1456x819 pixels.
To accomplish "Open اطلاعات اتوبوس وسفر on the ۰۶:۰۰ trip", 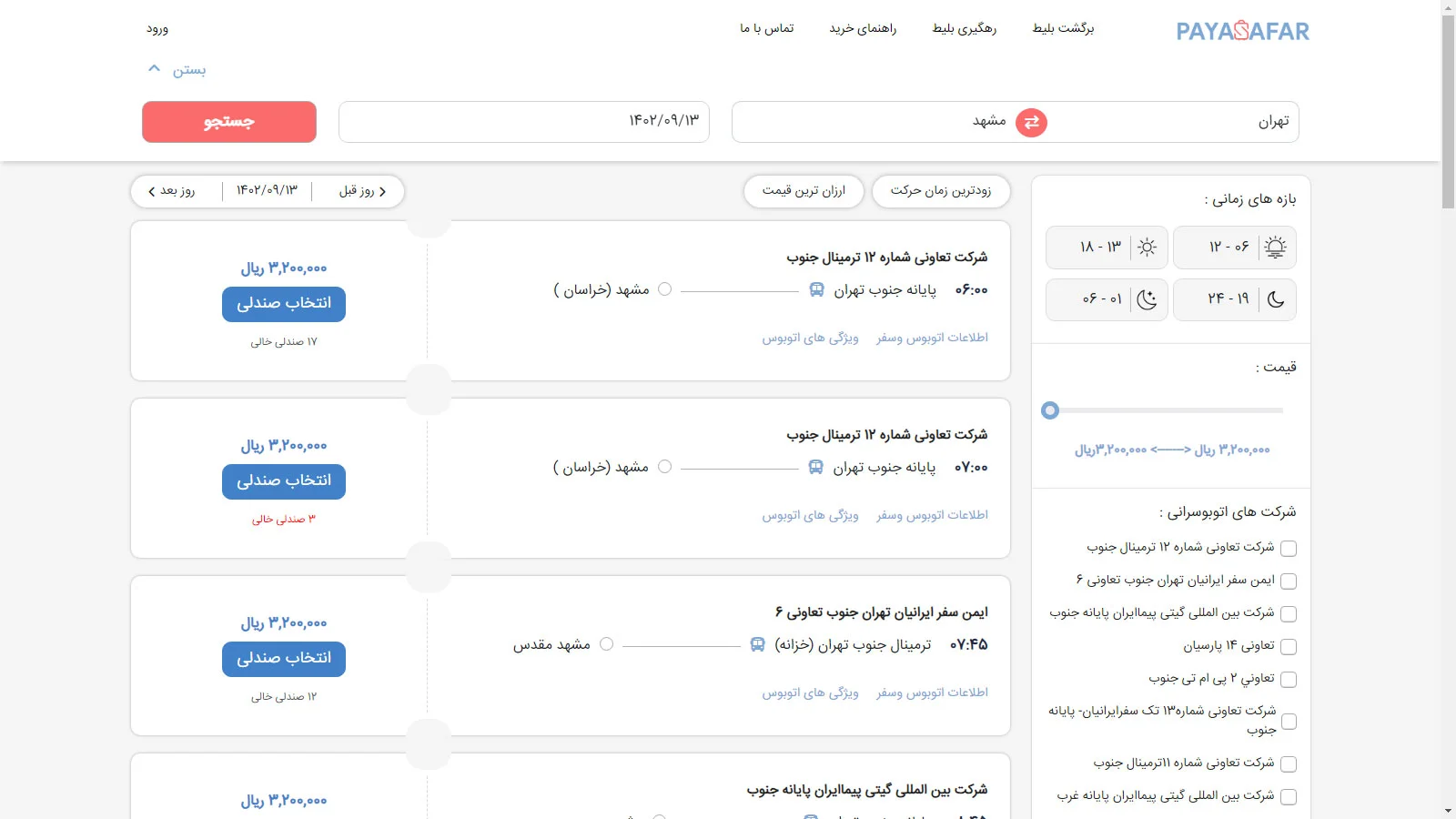I will click(x=932, y=338).
